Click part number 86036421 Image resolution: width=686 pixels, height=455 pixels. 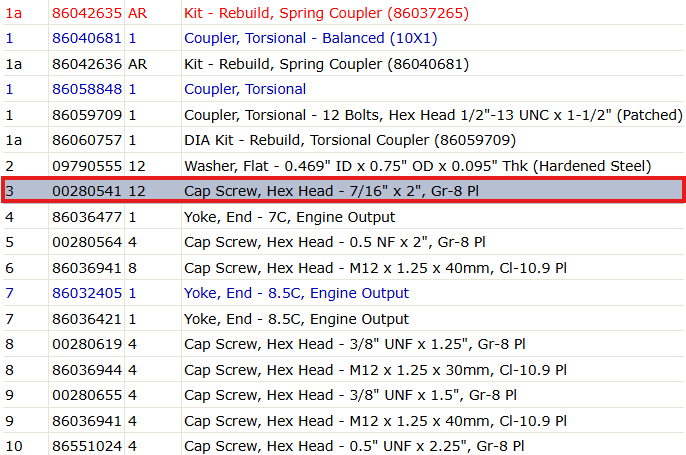[x=87, y=319]
